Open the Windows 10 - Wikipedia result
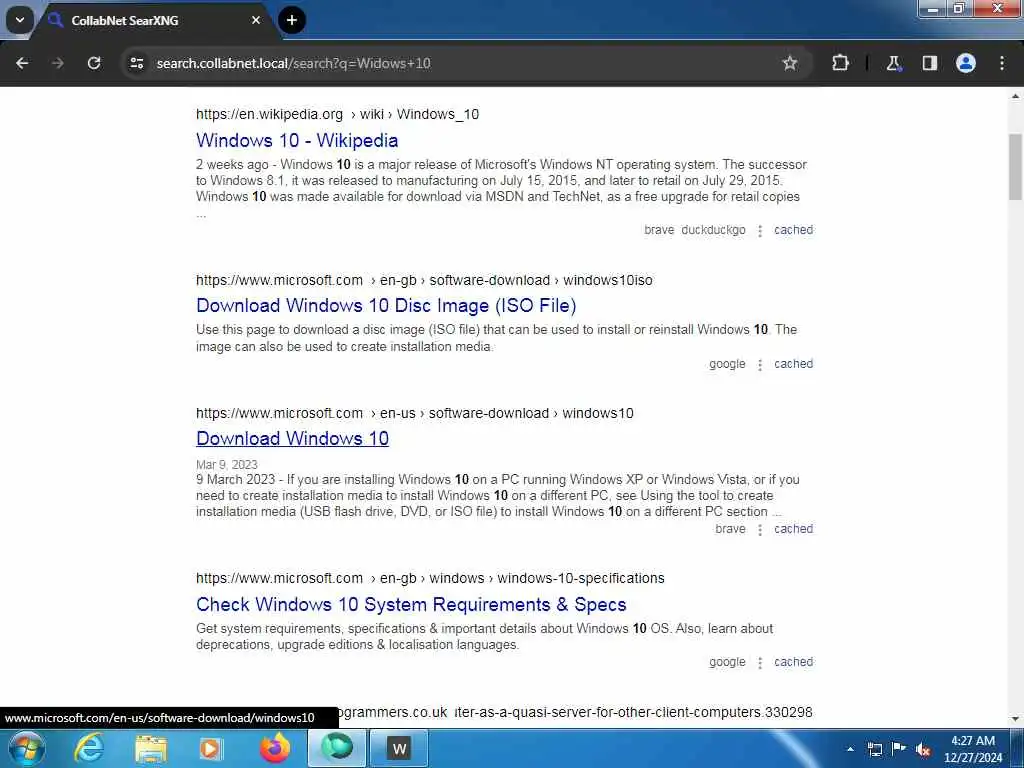The width and height of the screenshot is (1024, 768). 297,140
